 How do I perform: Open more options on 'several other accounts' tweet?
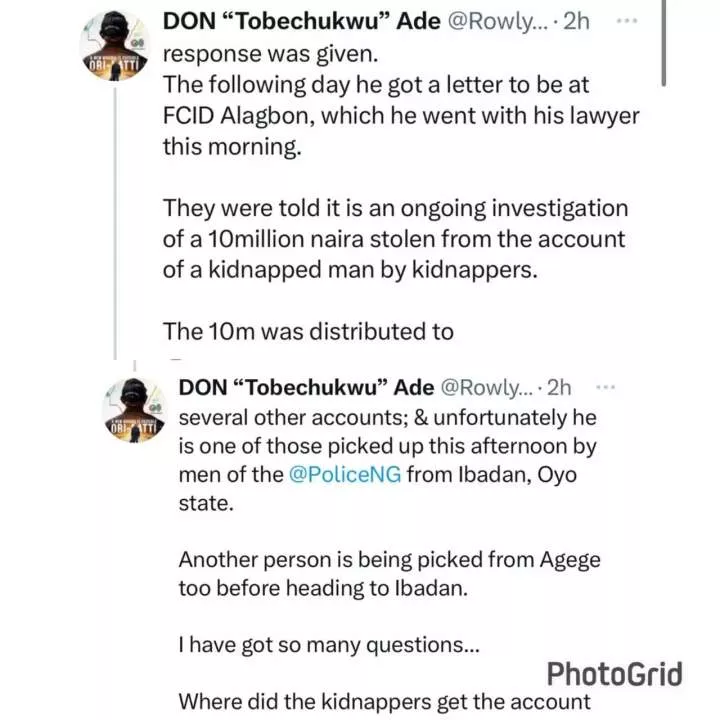(x=605, y=387)
